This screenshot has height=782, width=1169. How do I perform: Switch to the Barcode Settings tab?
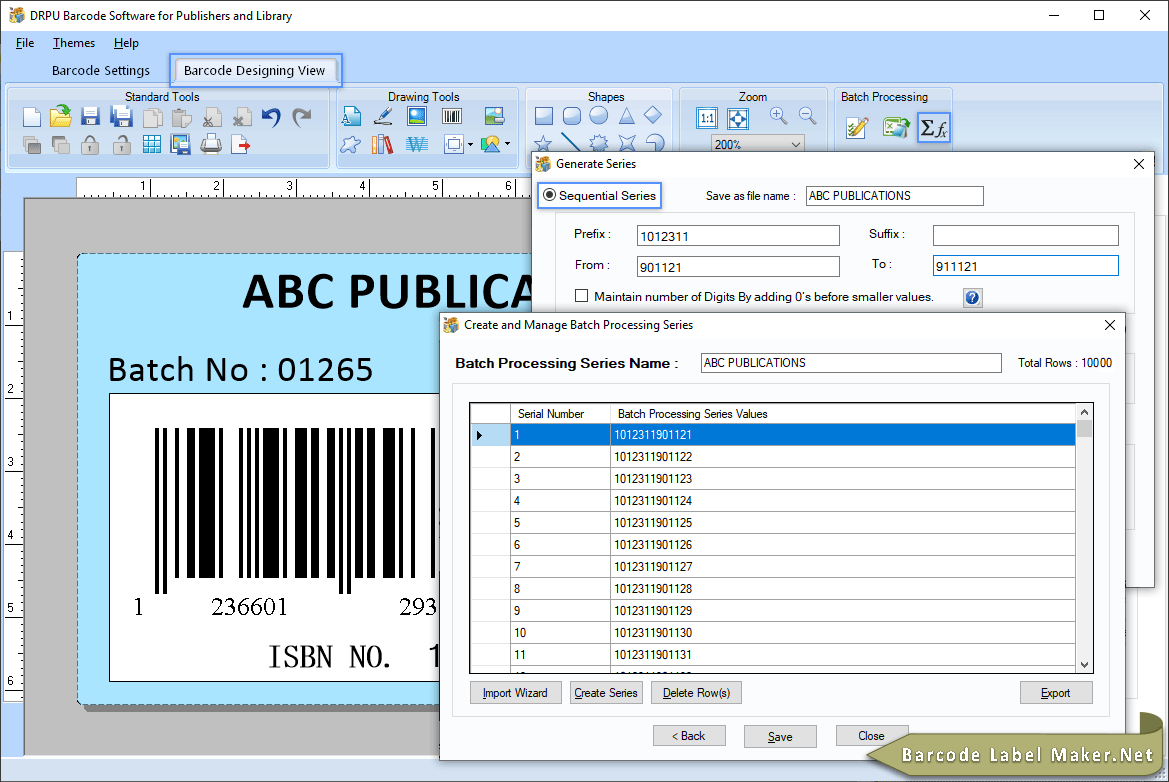pyautogui.click(x=101, y=70)
